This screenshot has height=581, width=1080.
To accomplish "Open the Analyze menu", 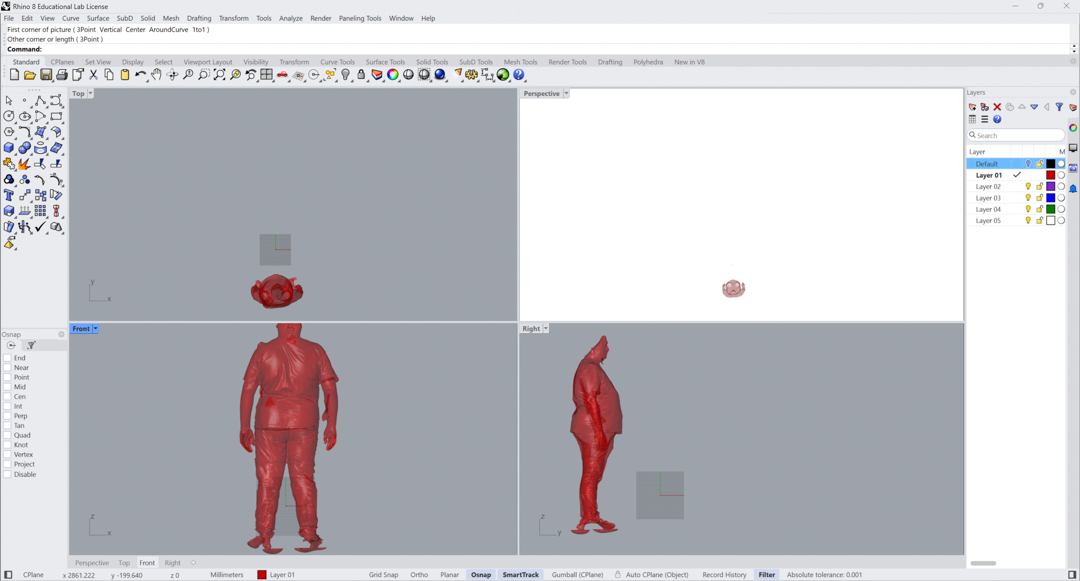I will [290, 18].
